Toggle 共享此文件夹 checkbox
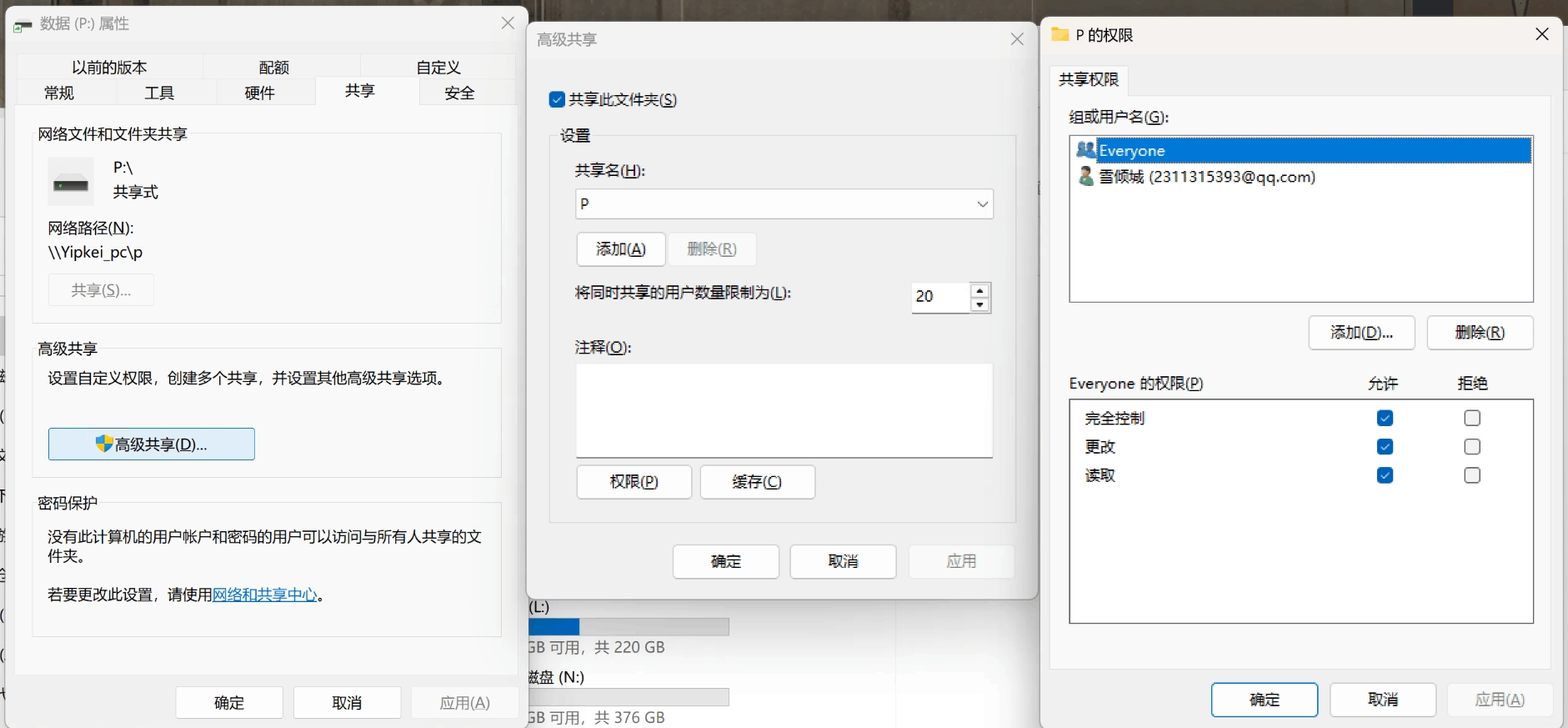This screenshot has height=728, width=1568. coord(557,99)
